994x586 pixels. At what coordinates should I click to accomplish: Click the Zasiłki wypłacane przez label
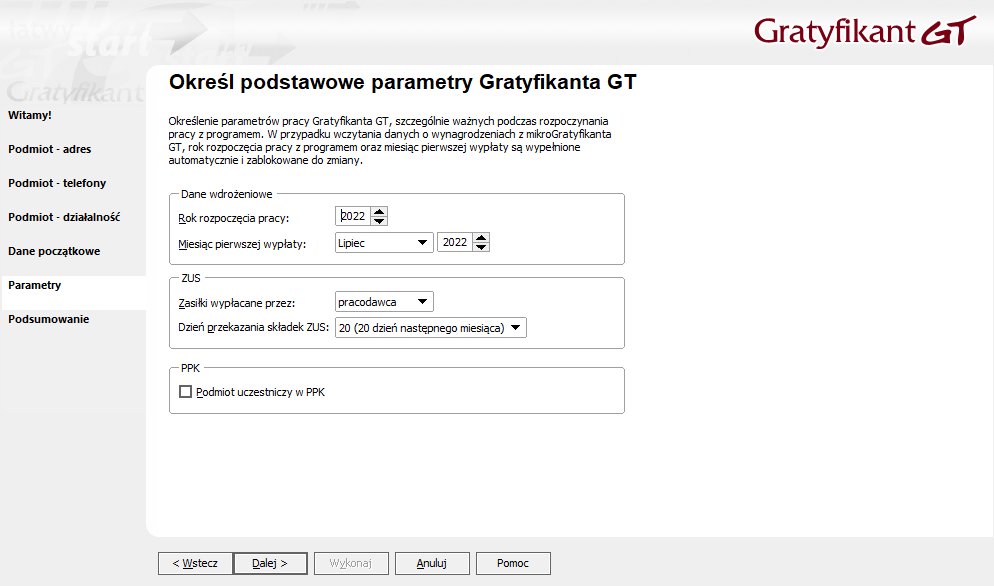click(x=236, y=303)
